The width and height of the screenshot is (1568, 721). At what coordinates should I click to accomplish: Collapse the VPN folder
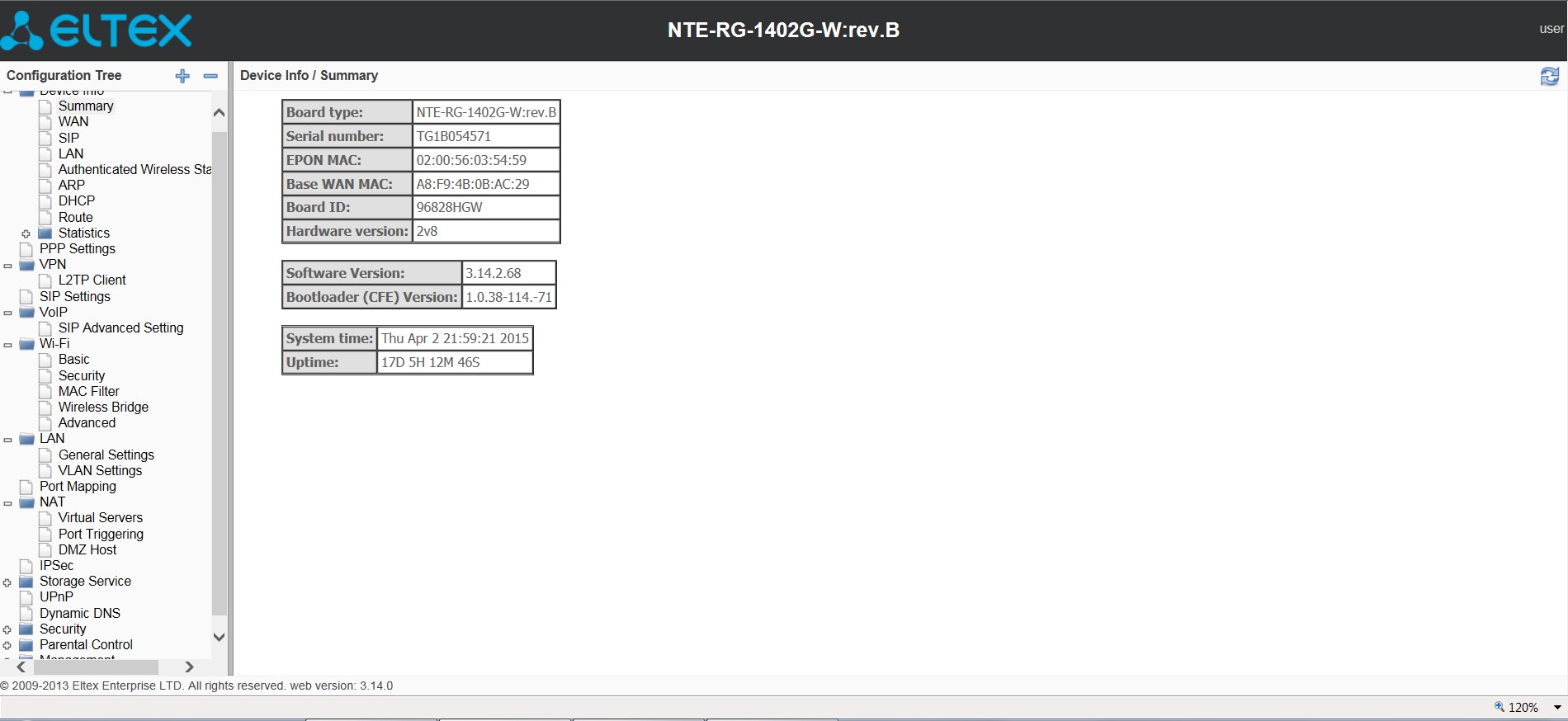click(x=7, y=266)
